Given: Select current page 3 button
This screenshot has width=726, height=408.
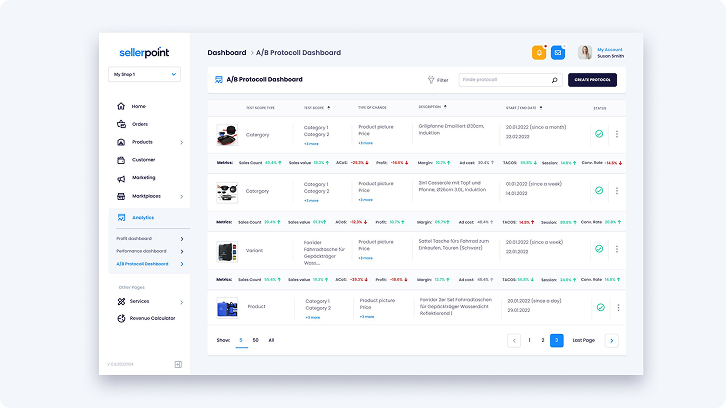Looking at the screenshot, I should 557,340.
